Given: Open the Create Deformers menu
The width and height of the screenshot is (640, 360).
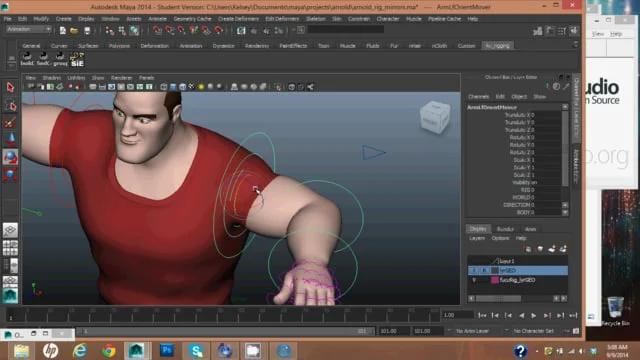Looking at the screenshot, I should [x=238, y=19].
